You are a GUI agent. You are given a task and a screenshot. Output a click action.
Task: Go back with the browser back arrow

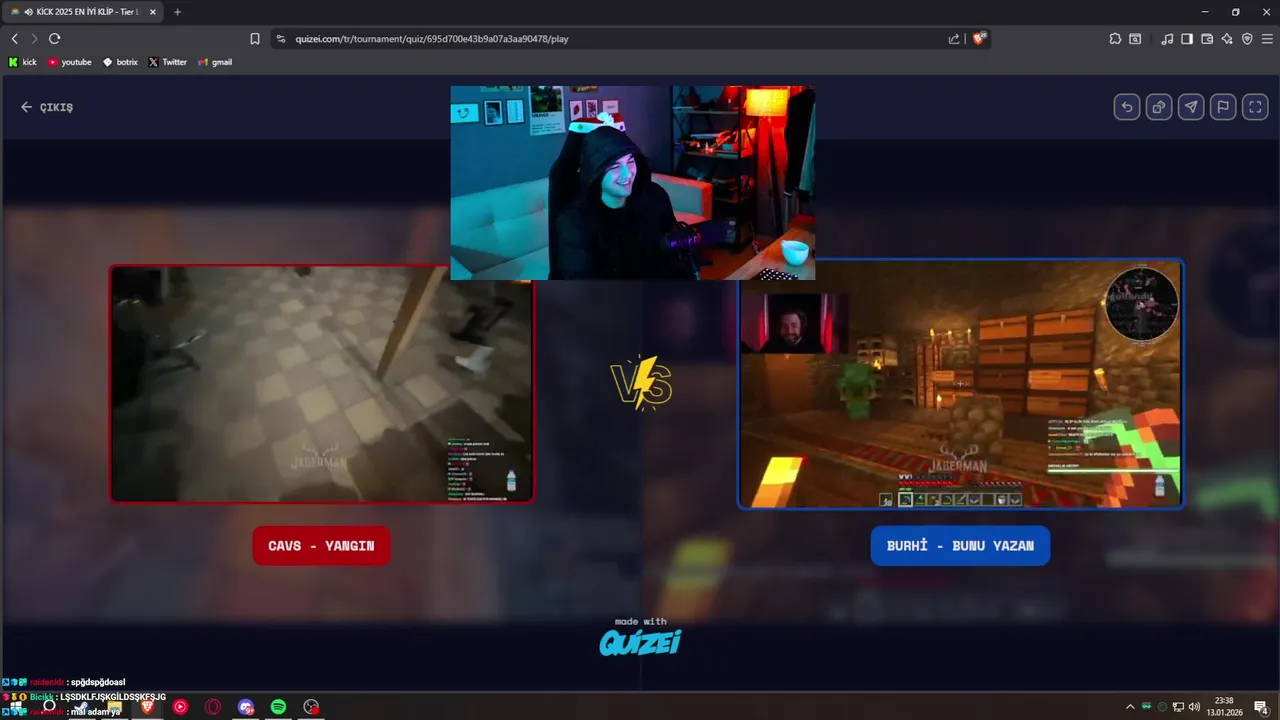point(15,38)
